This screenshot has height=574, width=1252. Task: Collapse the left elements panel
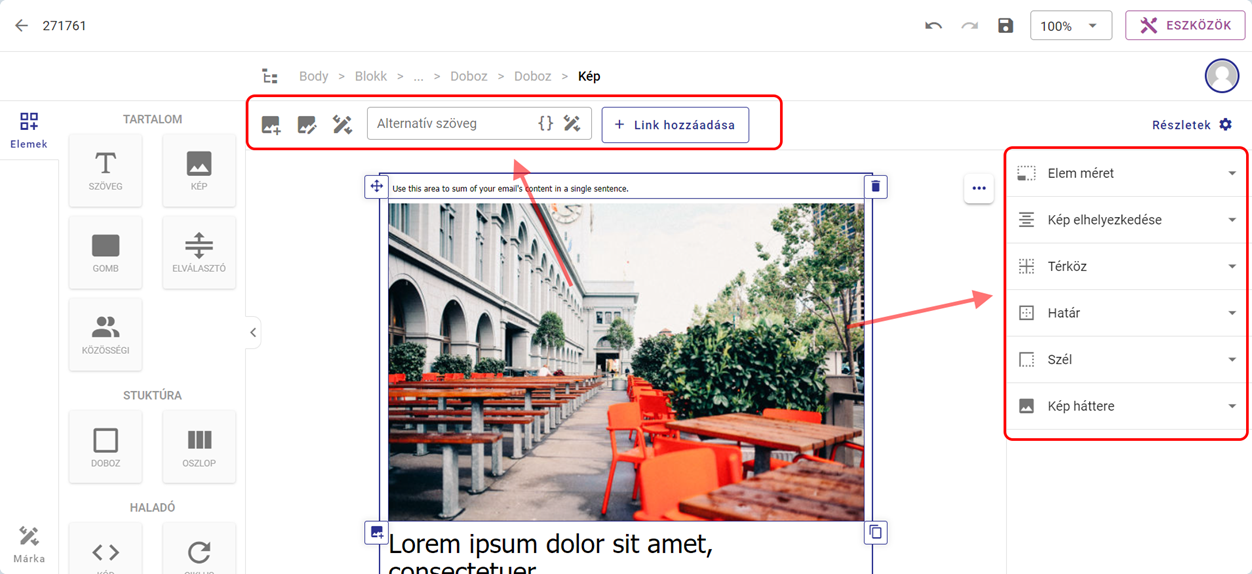coord(253,332)
